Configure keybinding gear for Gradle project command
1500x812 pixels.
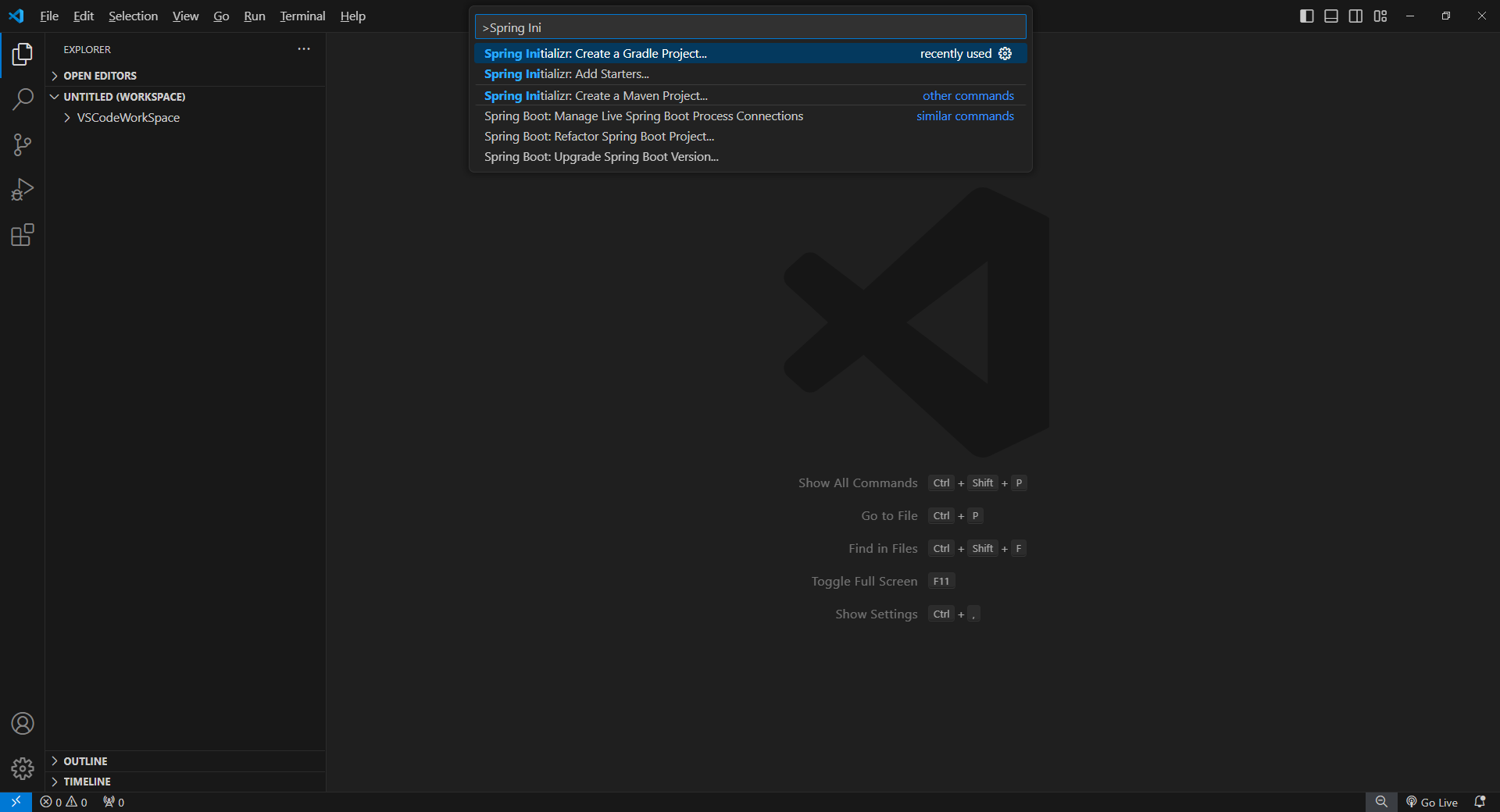click(1005, 53)
